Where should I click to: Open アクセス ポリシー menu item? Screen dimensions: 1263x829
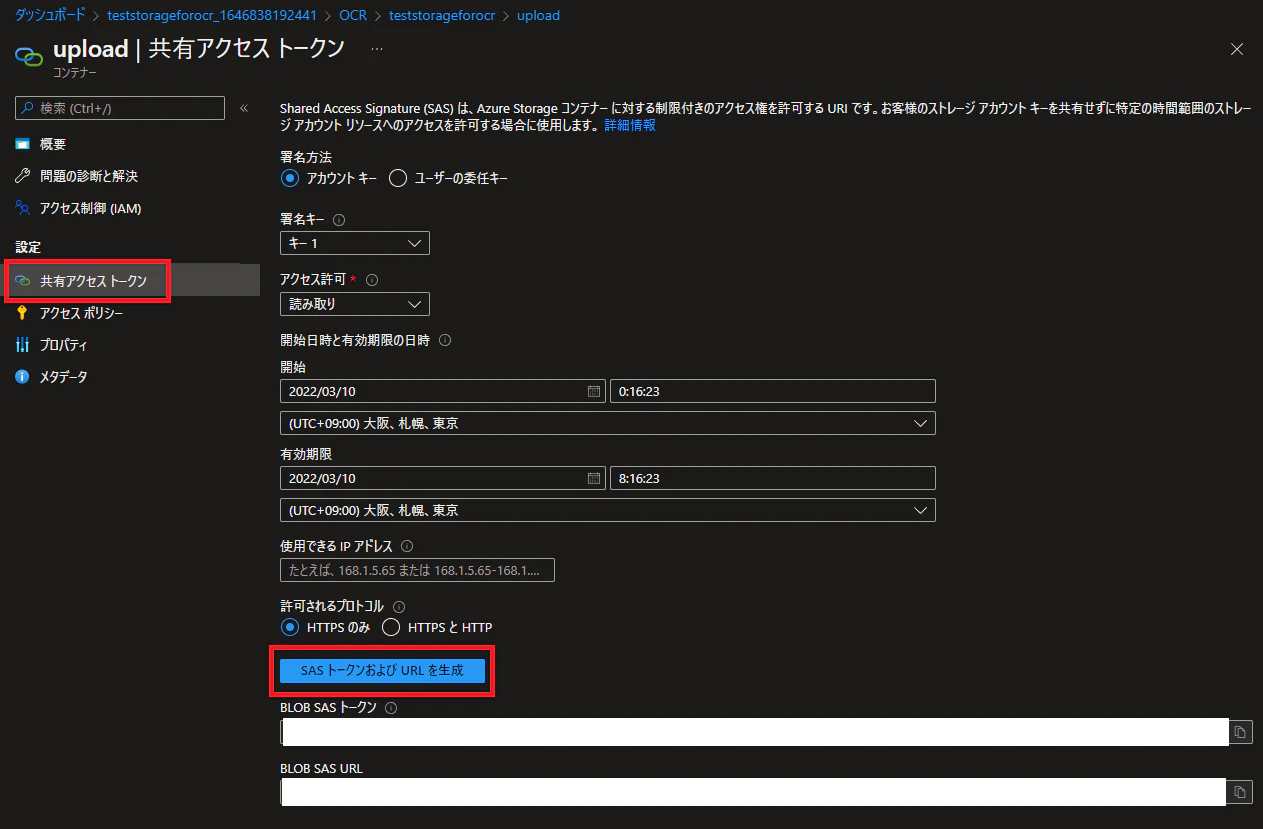(81, 313)
